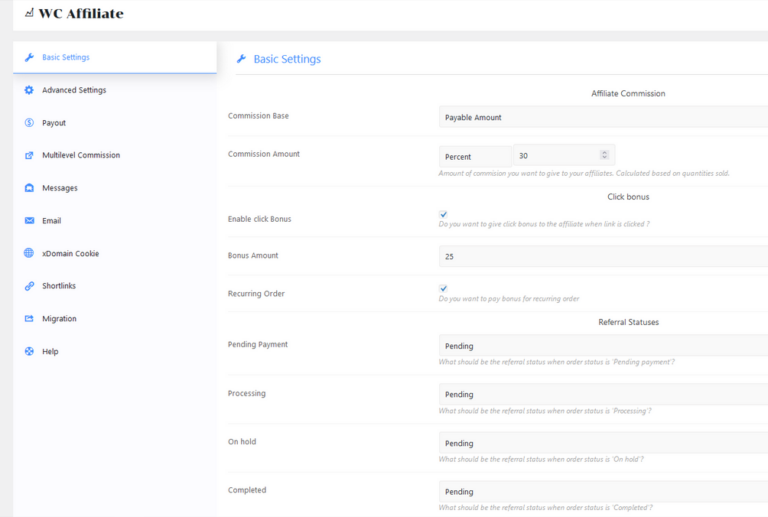Click the Click bonus section heading
768x517 pixels.
(x=628, y=197)
